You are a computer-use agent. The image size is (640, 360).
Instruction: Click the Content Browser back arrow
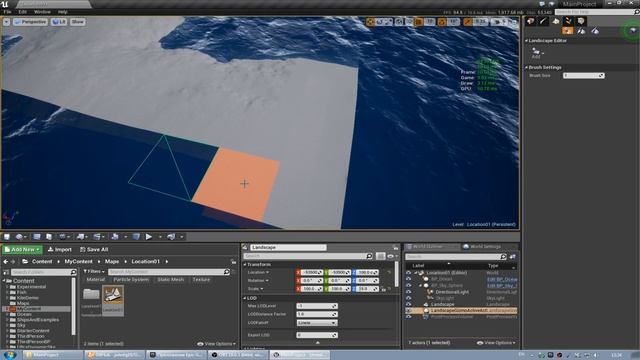coord(6,262)
